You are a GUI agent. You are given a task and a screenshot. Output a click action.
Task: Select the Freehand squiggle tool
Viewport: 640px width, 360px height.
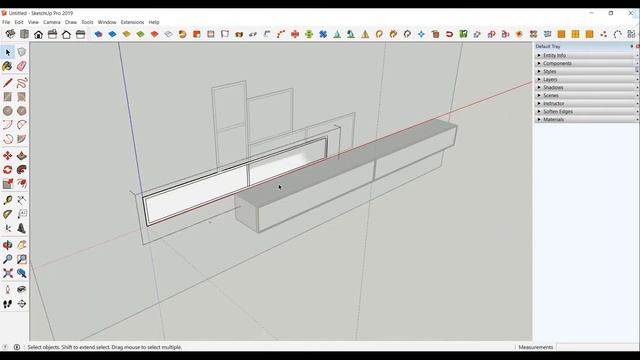tap(22, 83)
